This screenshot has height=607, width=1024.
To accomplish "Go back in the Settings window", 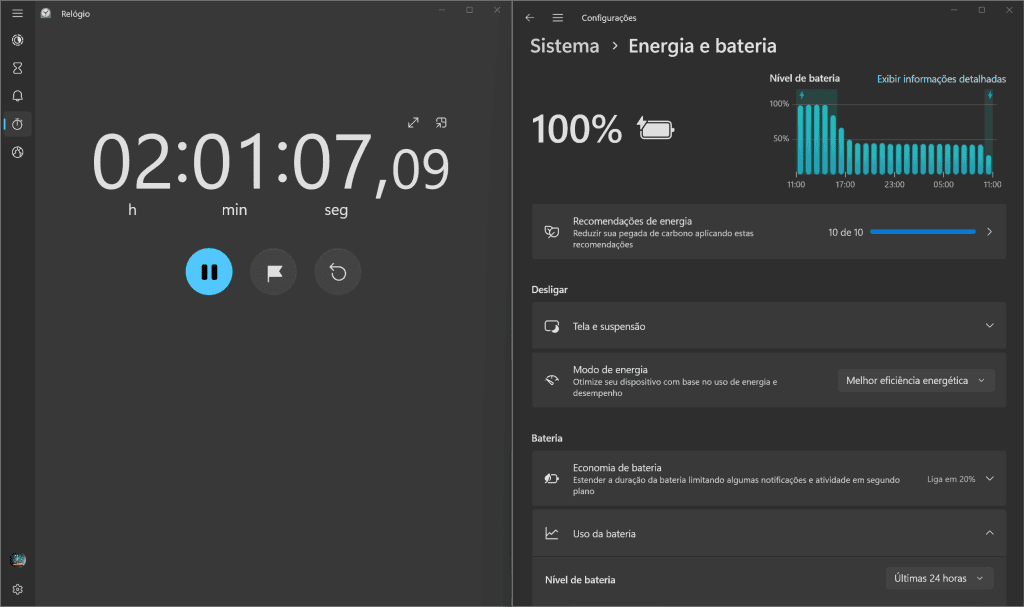I will pyautogui.click(x=530, y=18).
